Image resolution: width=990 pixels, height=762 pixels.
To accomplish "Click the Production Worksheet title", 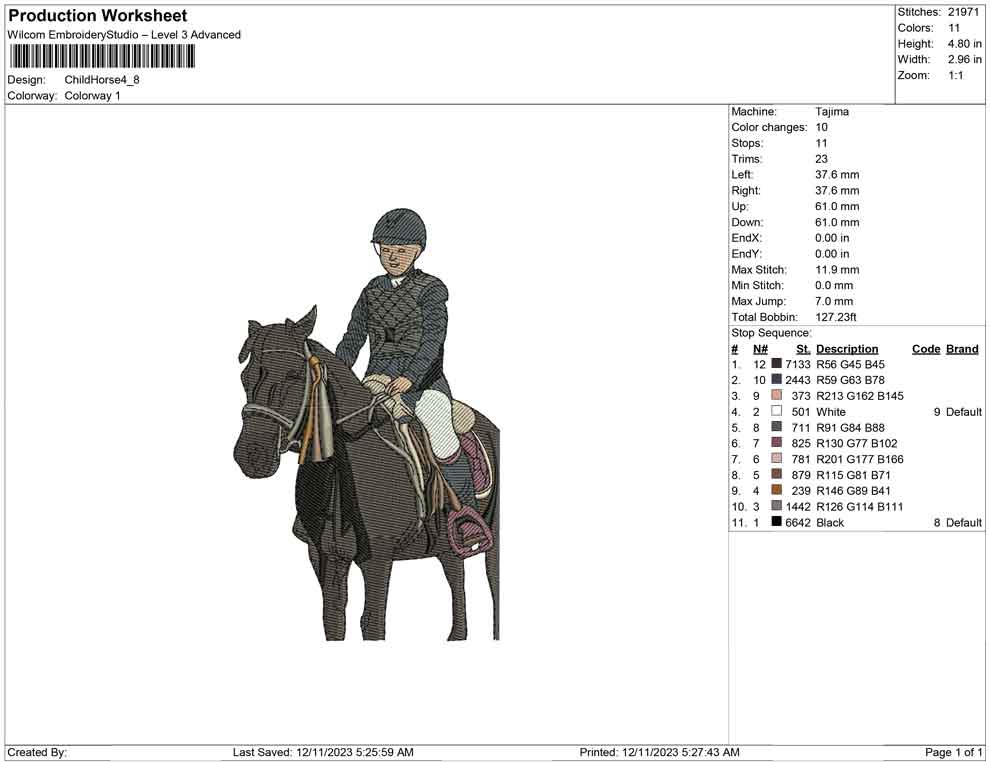I will (98, 16).
